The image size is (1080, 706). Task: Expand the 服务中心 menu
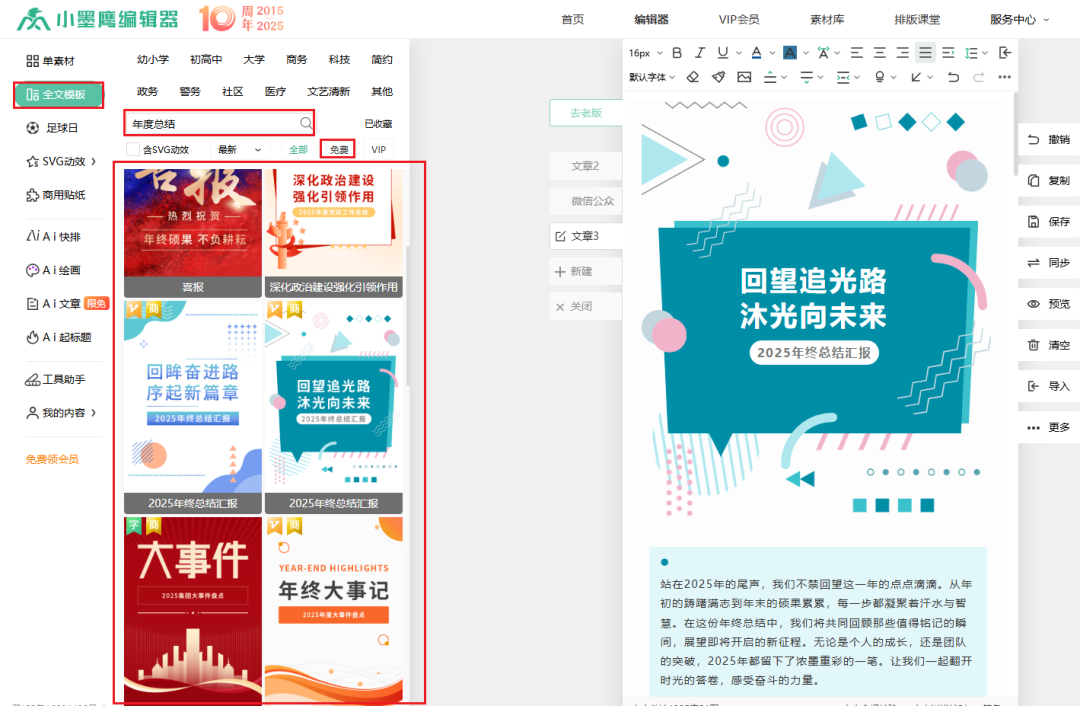tap(1019, 19)
